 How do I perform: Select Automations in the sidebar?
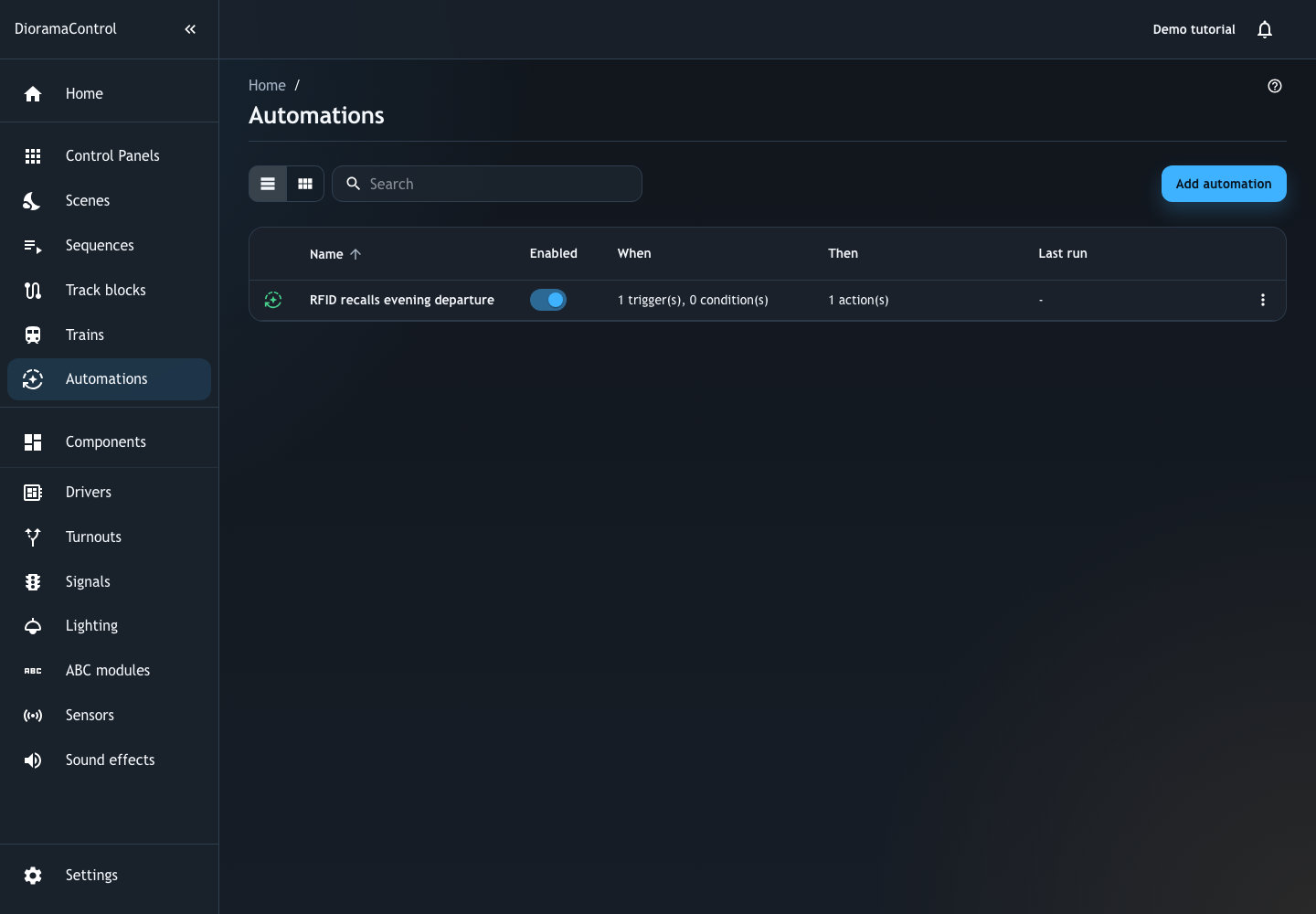[x=110, y=379]
